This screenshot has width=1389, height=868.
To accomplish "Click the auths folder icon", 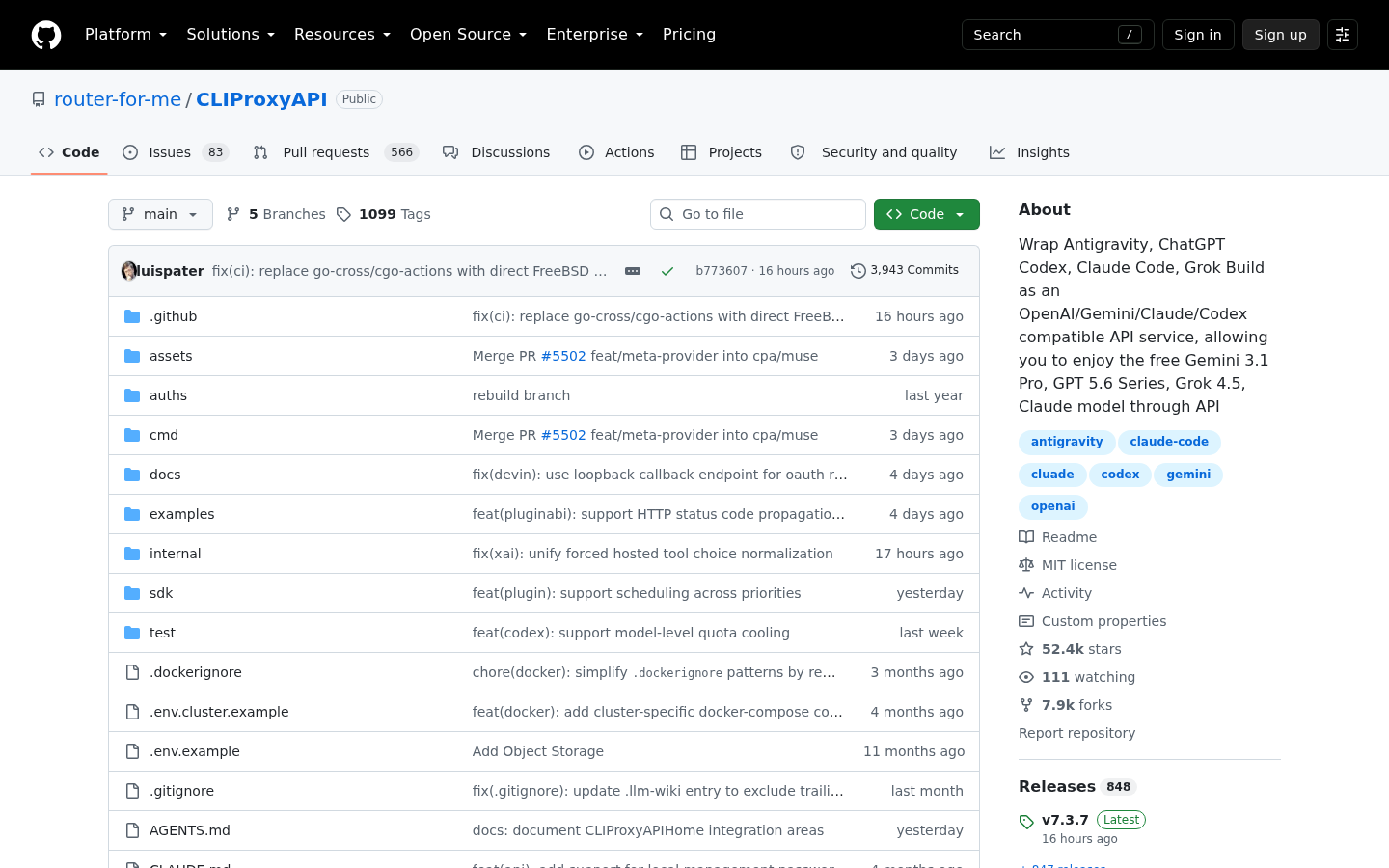I will click(132, 395).
